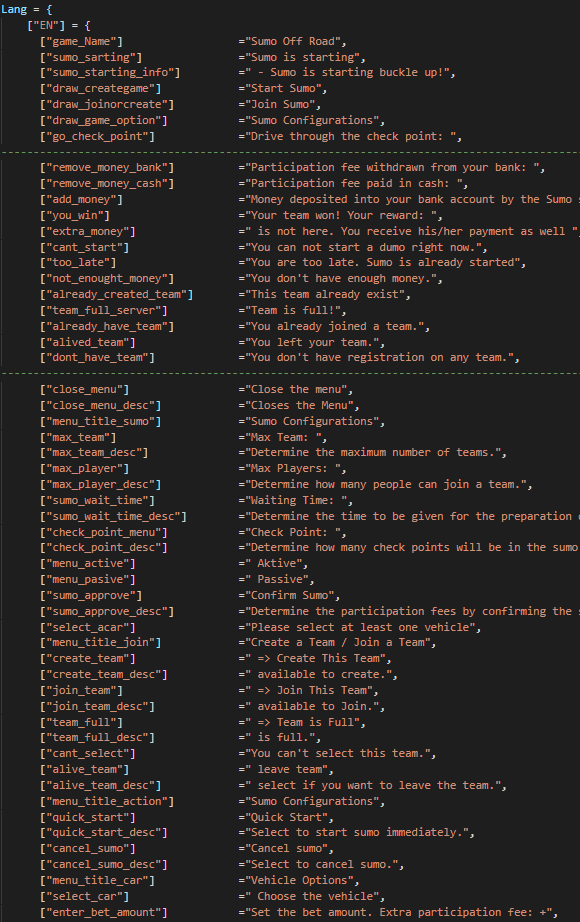Click the game_Name key
Image resolution: width=580 pixels, height=922 pixels.
point(81,41)
